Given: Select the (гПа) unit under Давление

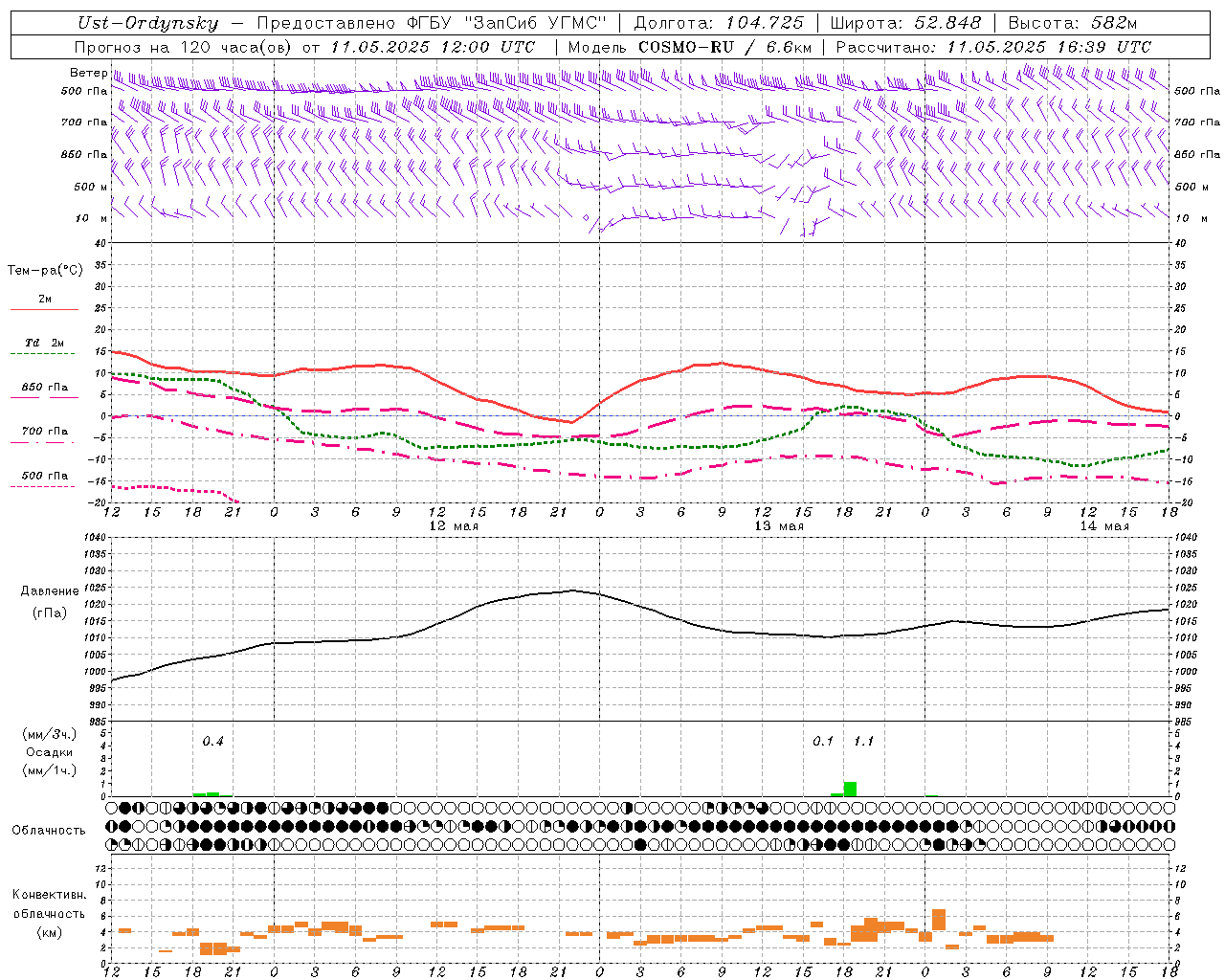Looking at the screenshot, I should click(x=50, y=612).
